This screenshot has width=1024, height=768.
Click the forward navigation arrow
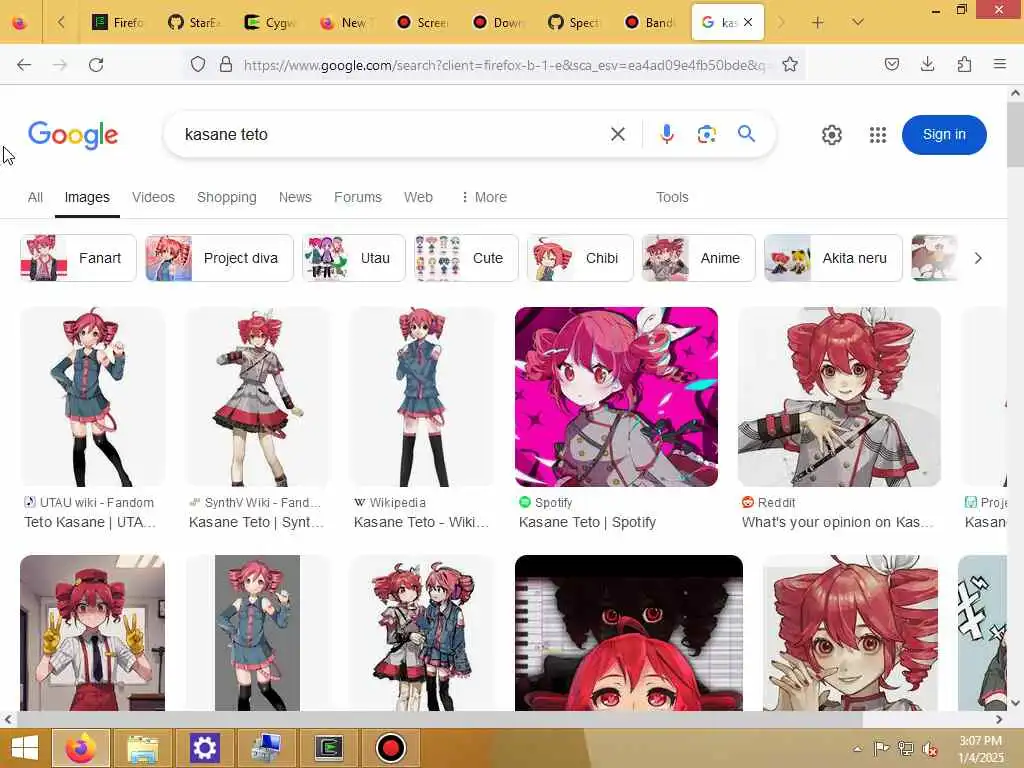(x=60, y=64)
